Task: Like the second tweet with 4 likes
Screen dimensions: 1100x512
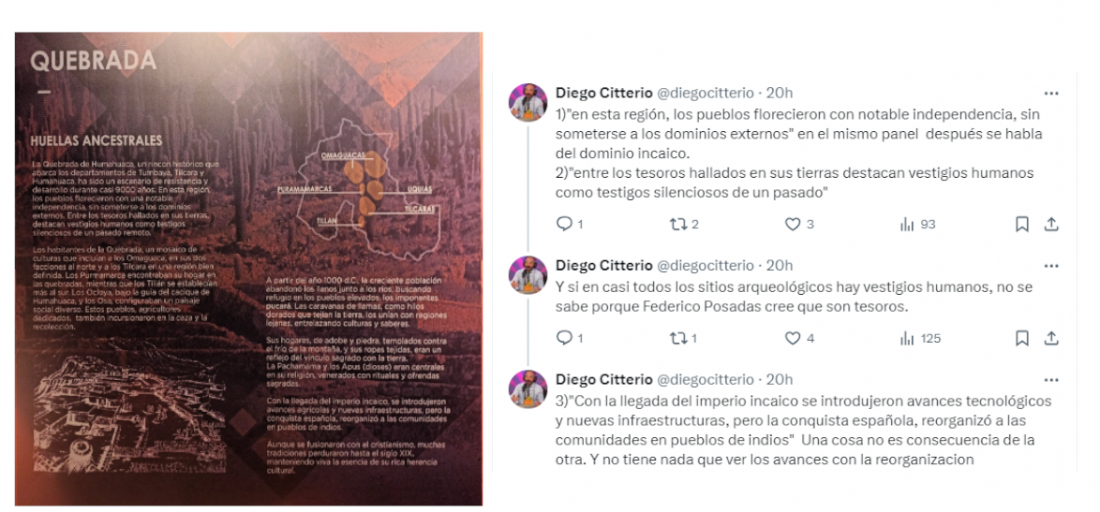Action: point(799,339)
